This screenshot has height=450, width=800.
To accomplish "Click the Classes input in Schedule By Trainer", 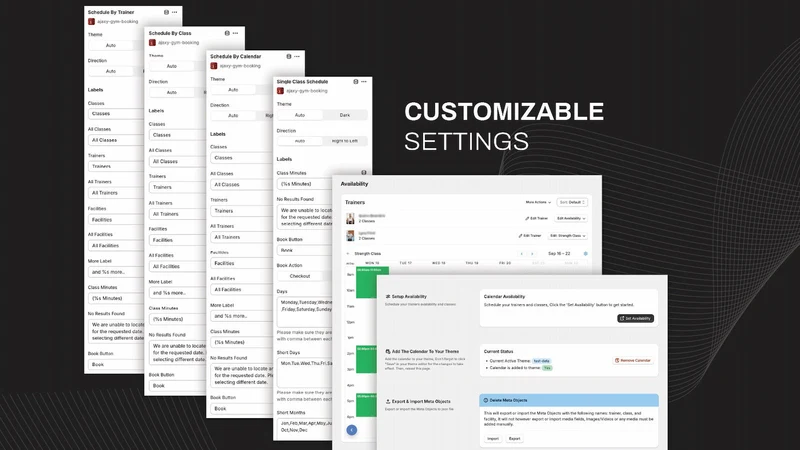I will (x=116, y=114).
